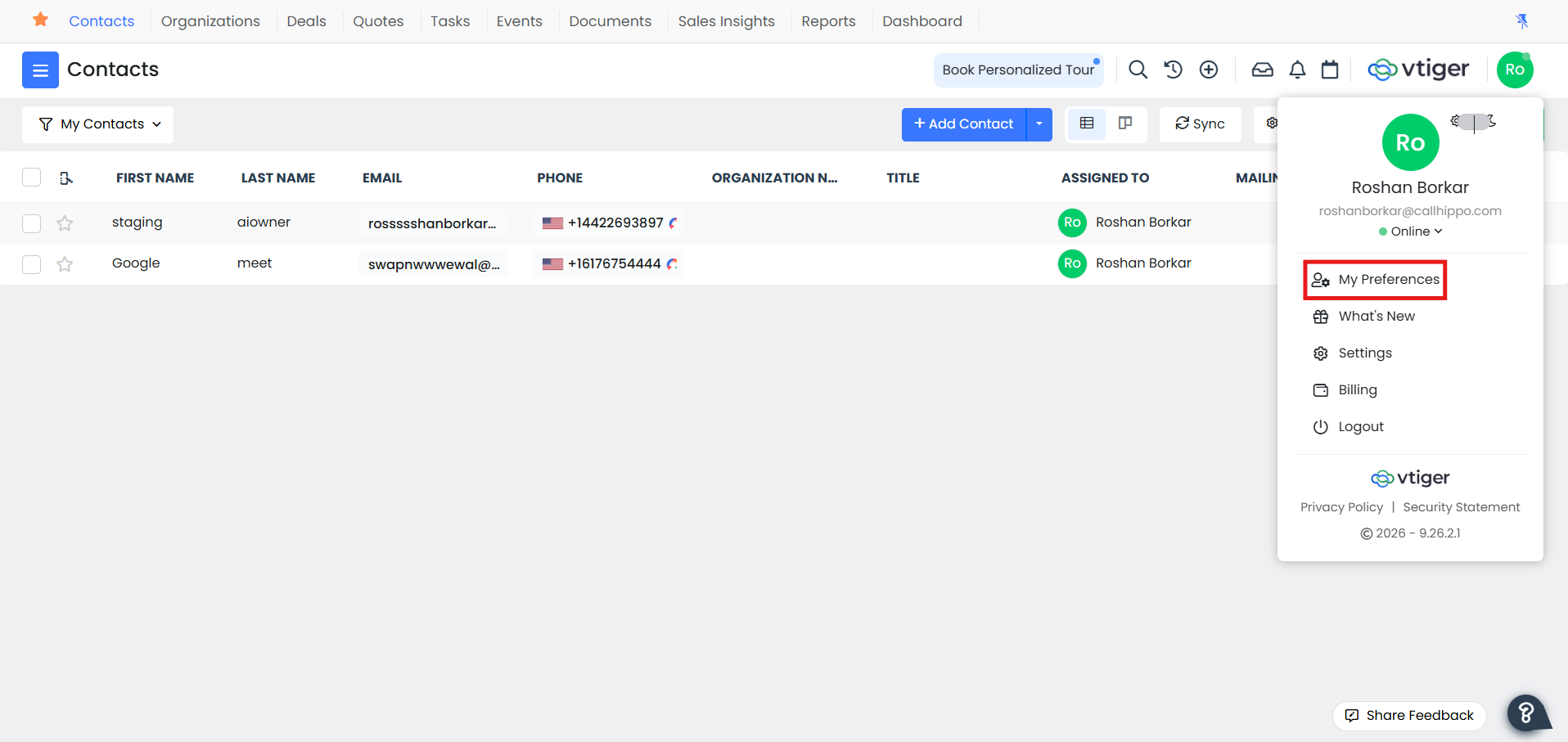Image resolution: width=1568 pixels, height=742 pixels.
Task: Click first name 'staging' cell
Action: point(137,223)
